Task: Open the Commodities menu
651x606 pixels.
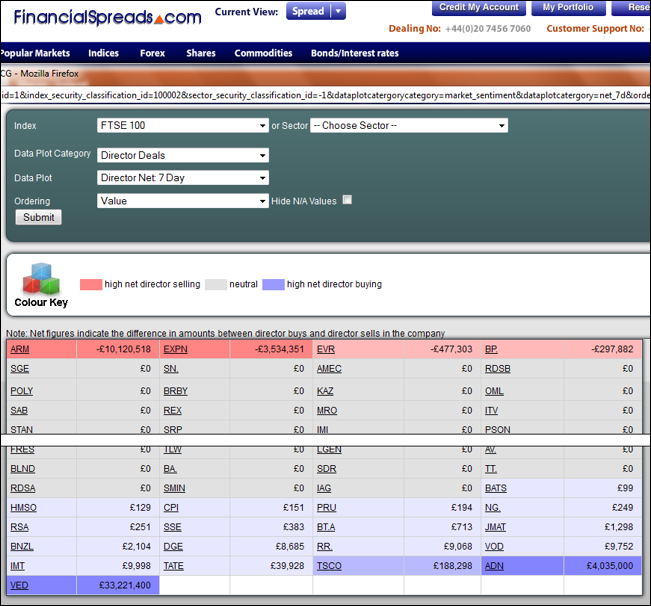Action: pos(263,53)
